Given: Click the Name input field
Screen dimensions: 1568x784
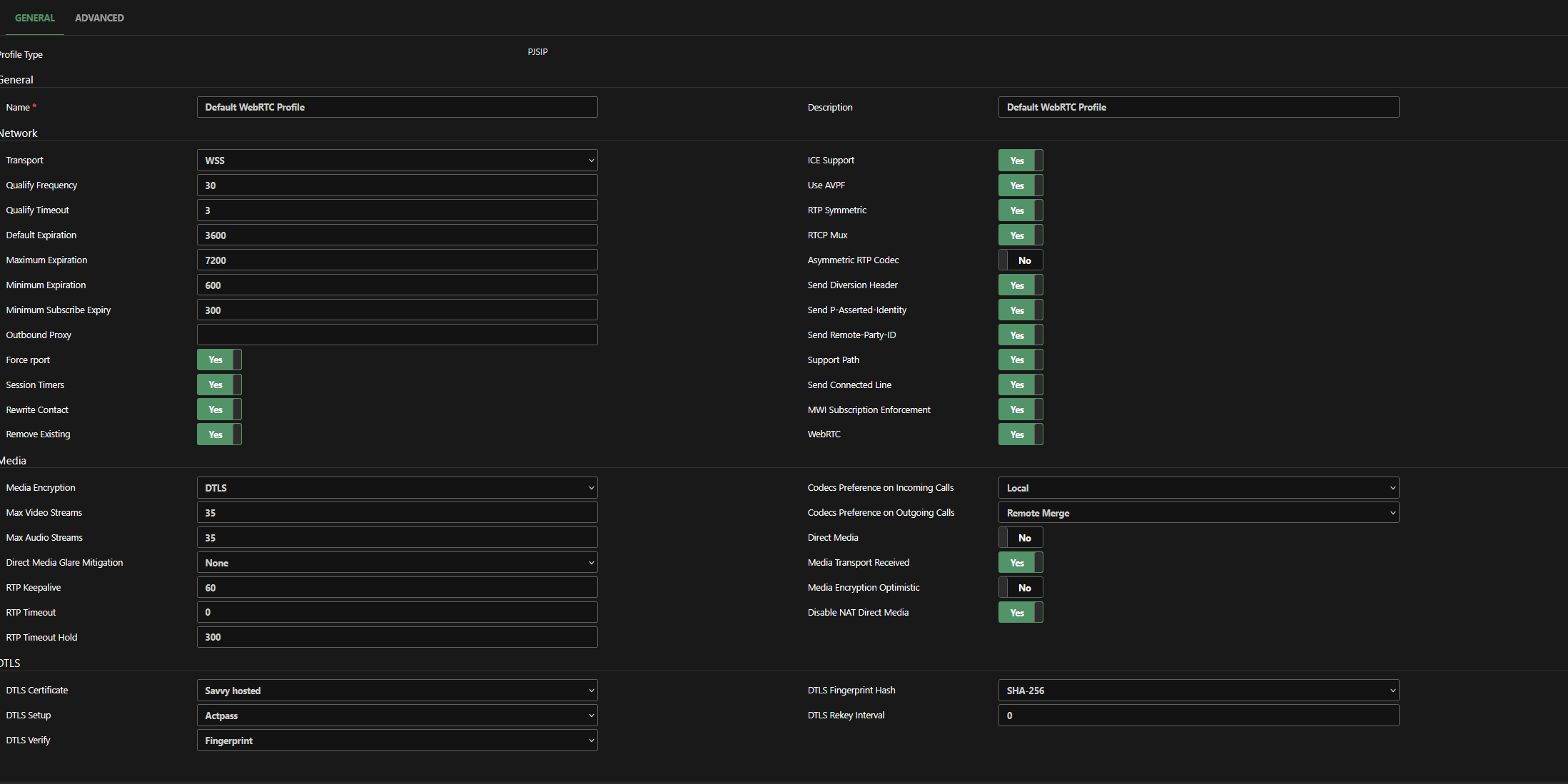Looking at the screenshot, I should pyautogui.click(x=397, y=107).
